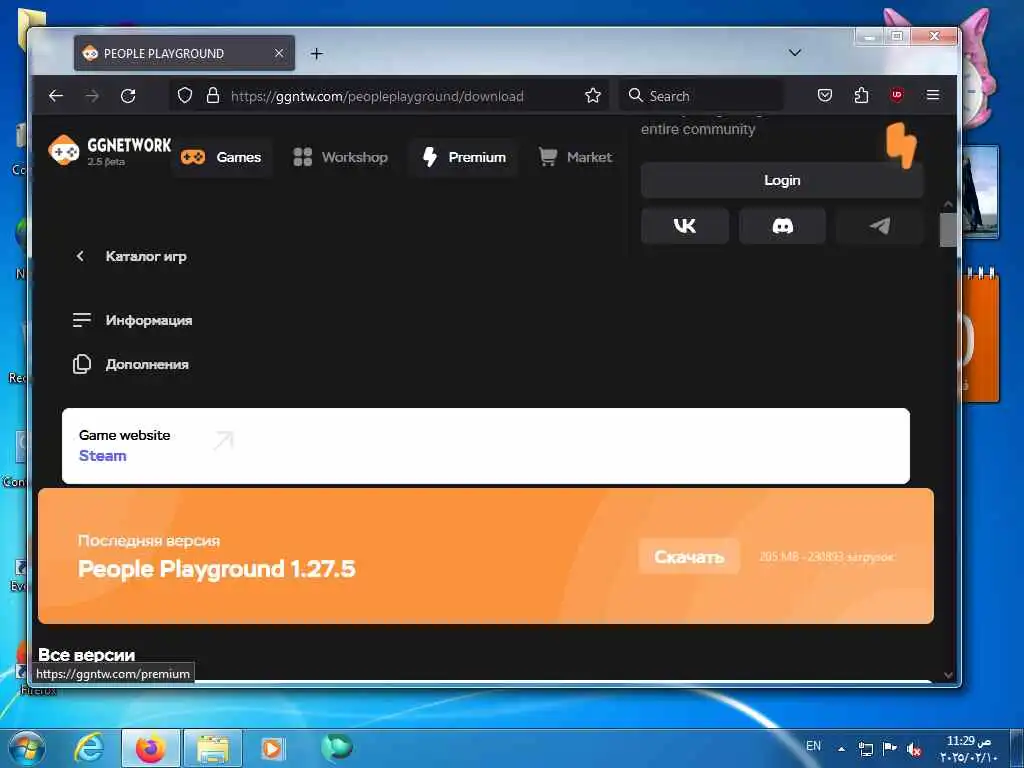This screenshot has width=1024, height=768.
Task: Open a new tab with plus
Action: (317, 54)
